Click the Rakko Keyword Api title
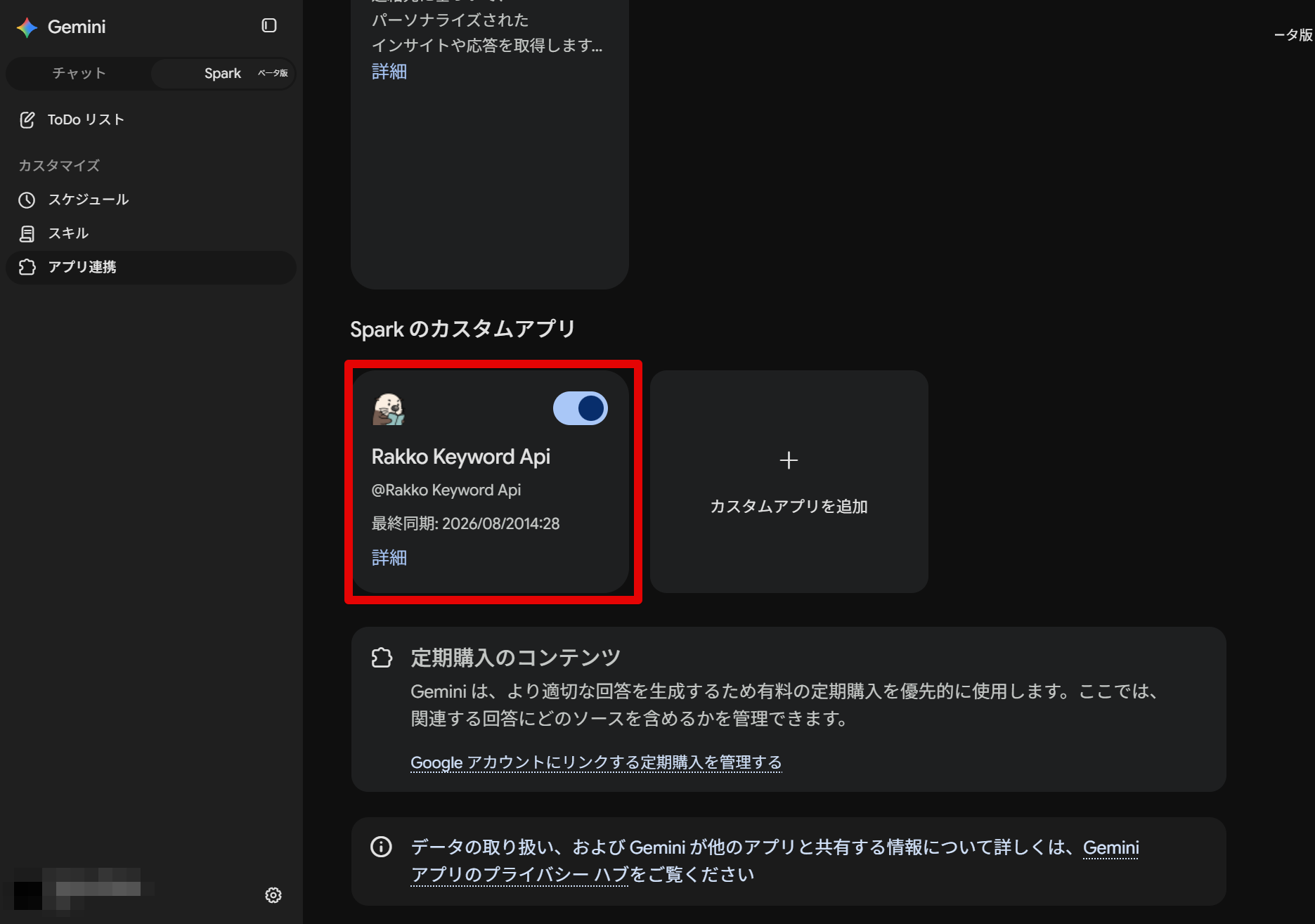Image resolution: width=1315 pixels, height=924 pixels. pyautogui.click(x=461, y=457)
